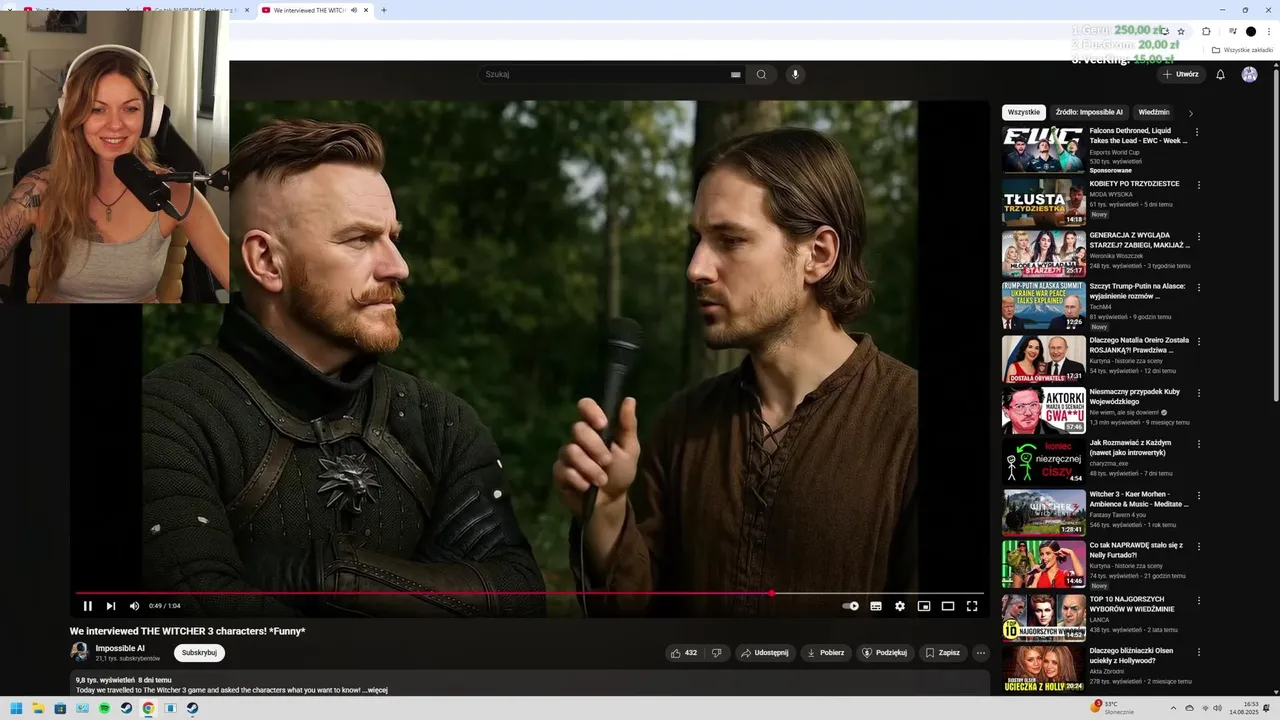Open Chrome profile avatar
Screen dimensions: 1280x720
pos(1250,31)
